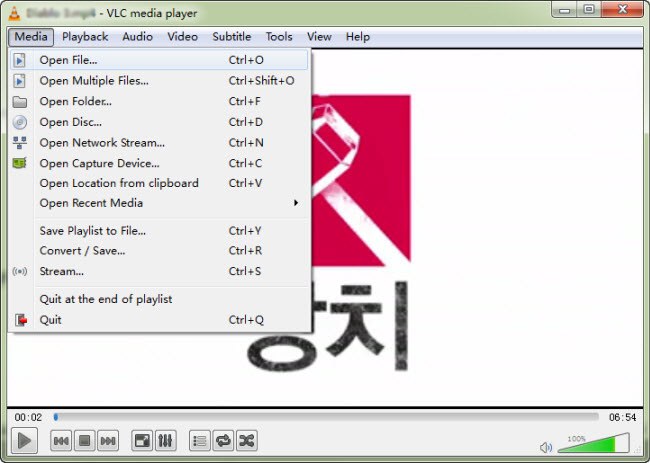Open the Tools menu
650x463 pixels.
pyautogui.click(x=279, y=37)
